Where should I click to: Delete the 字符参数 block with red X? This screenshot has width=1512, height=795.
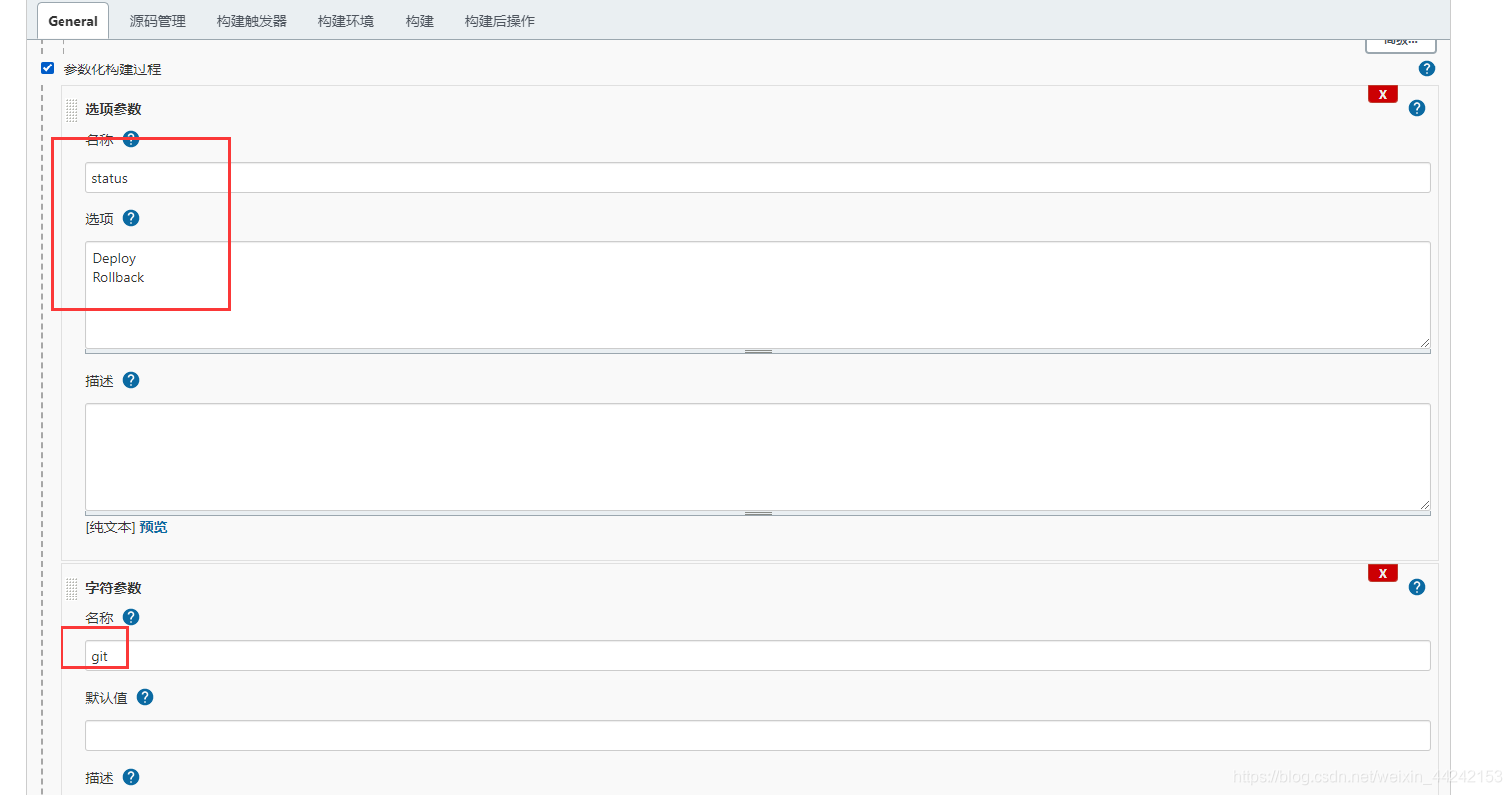(1382, 573)
